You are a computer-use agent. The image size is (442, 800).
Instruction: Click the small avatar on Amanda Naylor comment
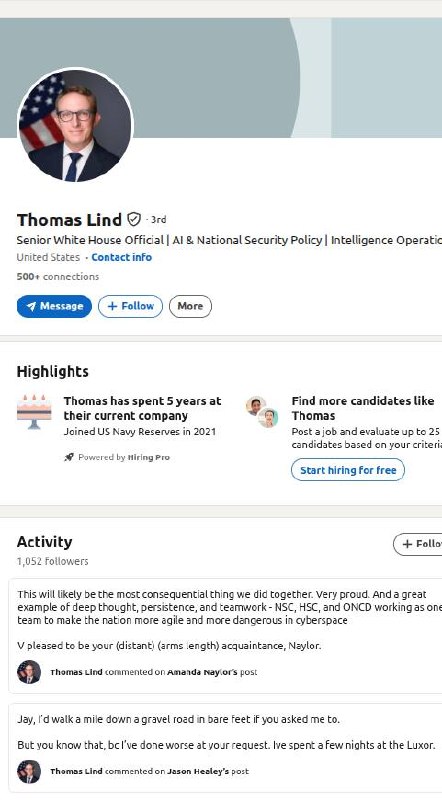[x=29, y=672]
